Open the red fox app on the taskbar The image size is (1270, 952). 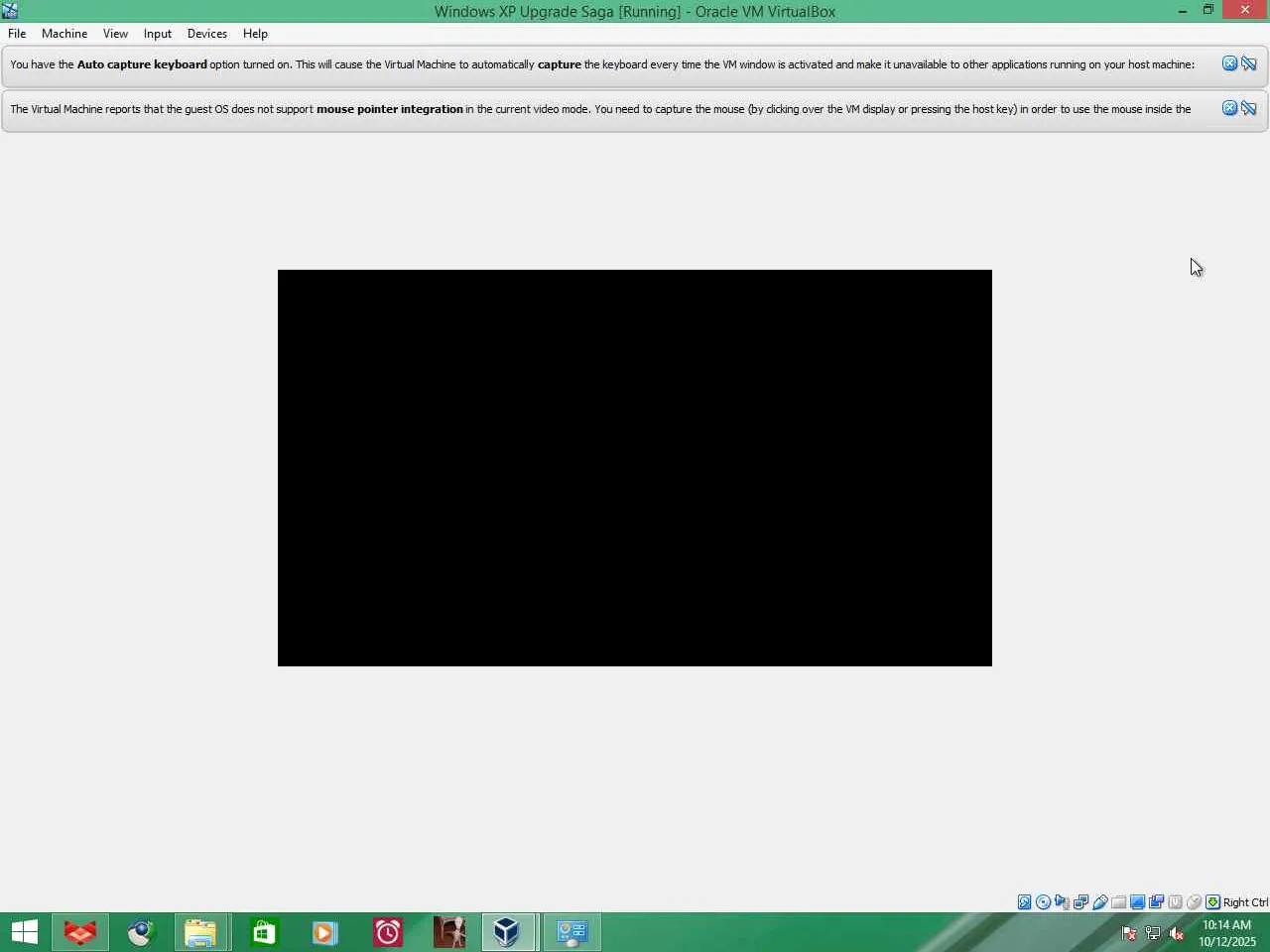coord(80,932)
